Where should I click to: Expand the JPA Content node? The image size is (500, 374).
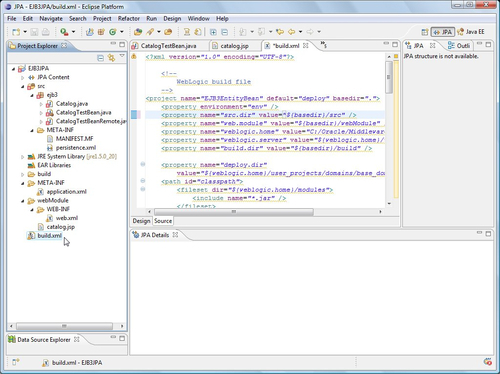(23, 78)
